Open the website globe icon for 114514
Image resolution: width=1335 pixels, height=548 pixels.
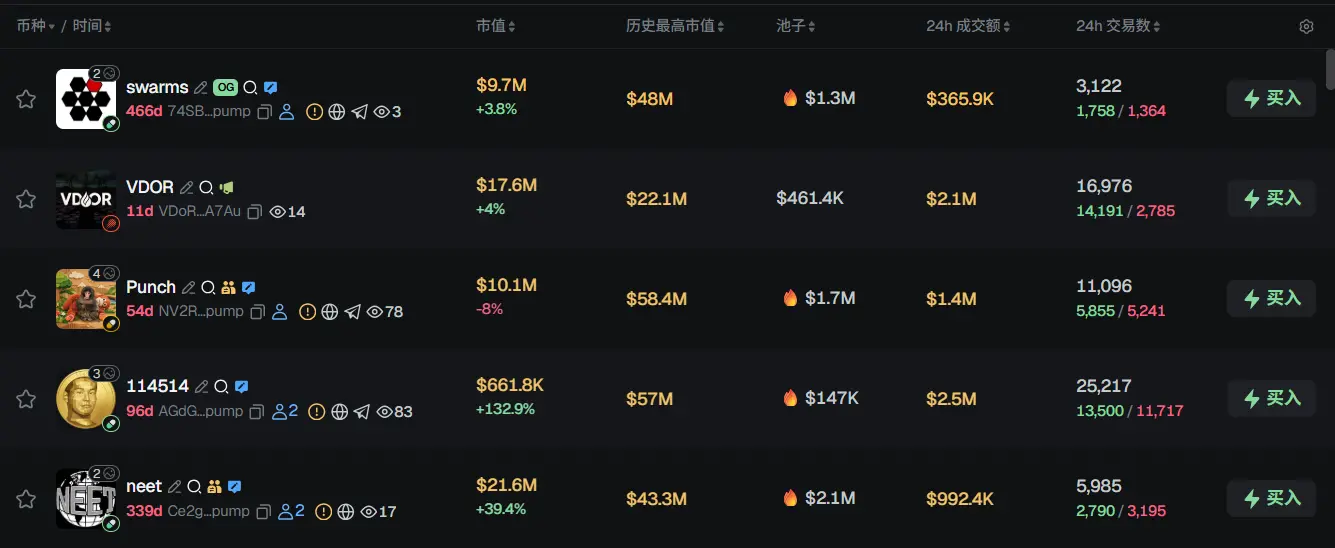pyautogui.click(x=339, y=412)
